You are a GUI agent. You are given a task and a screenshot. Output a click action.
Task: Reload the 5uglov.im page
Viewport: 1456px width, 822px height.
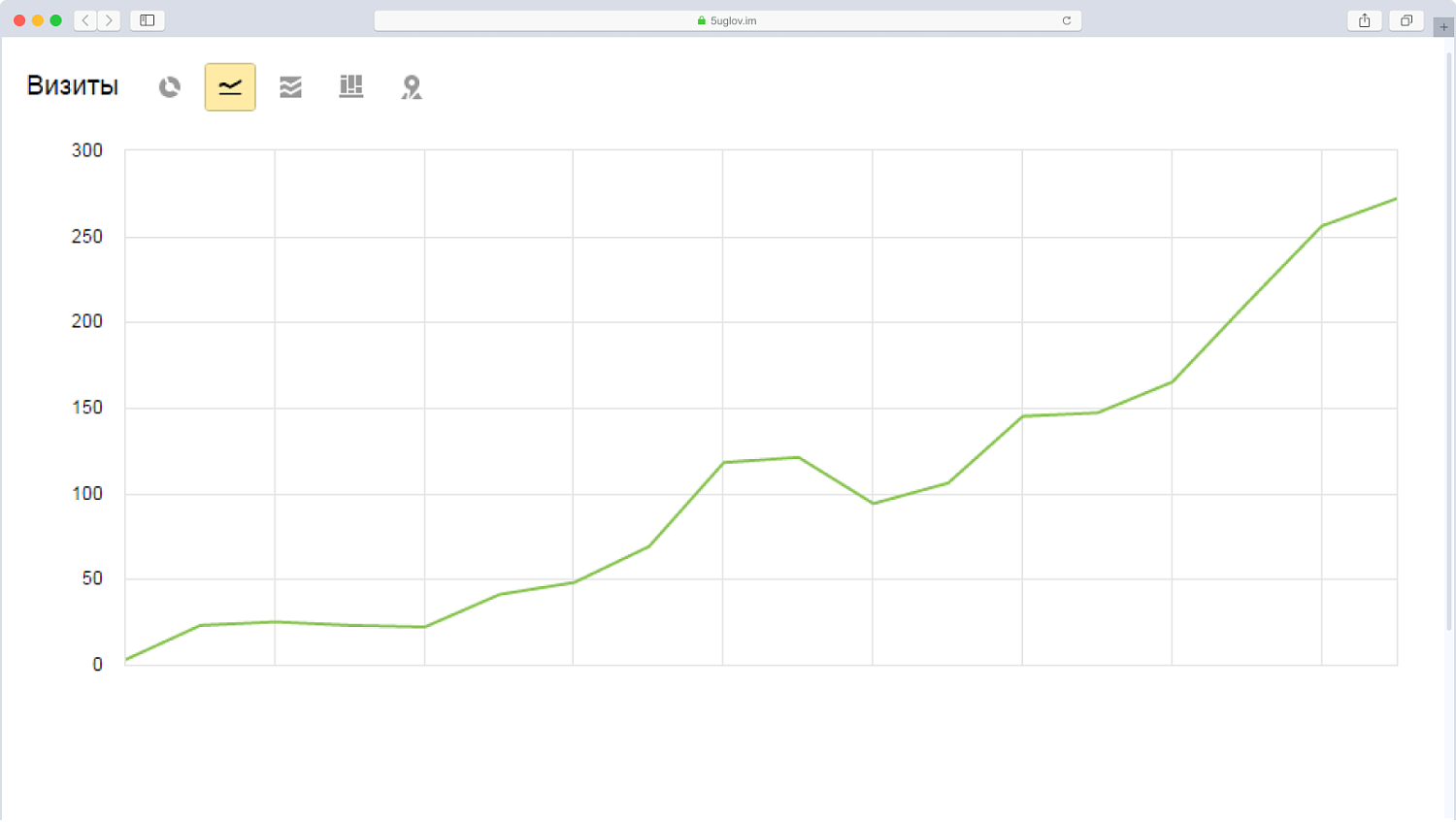tap(1066, 20)
